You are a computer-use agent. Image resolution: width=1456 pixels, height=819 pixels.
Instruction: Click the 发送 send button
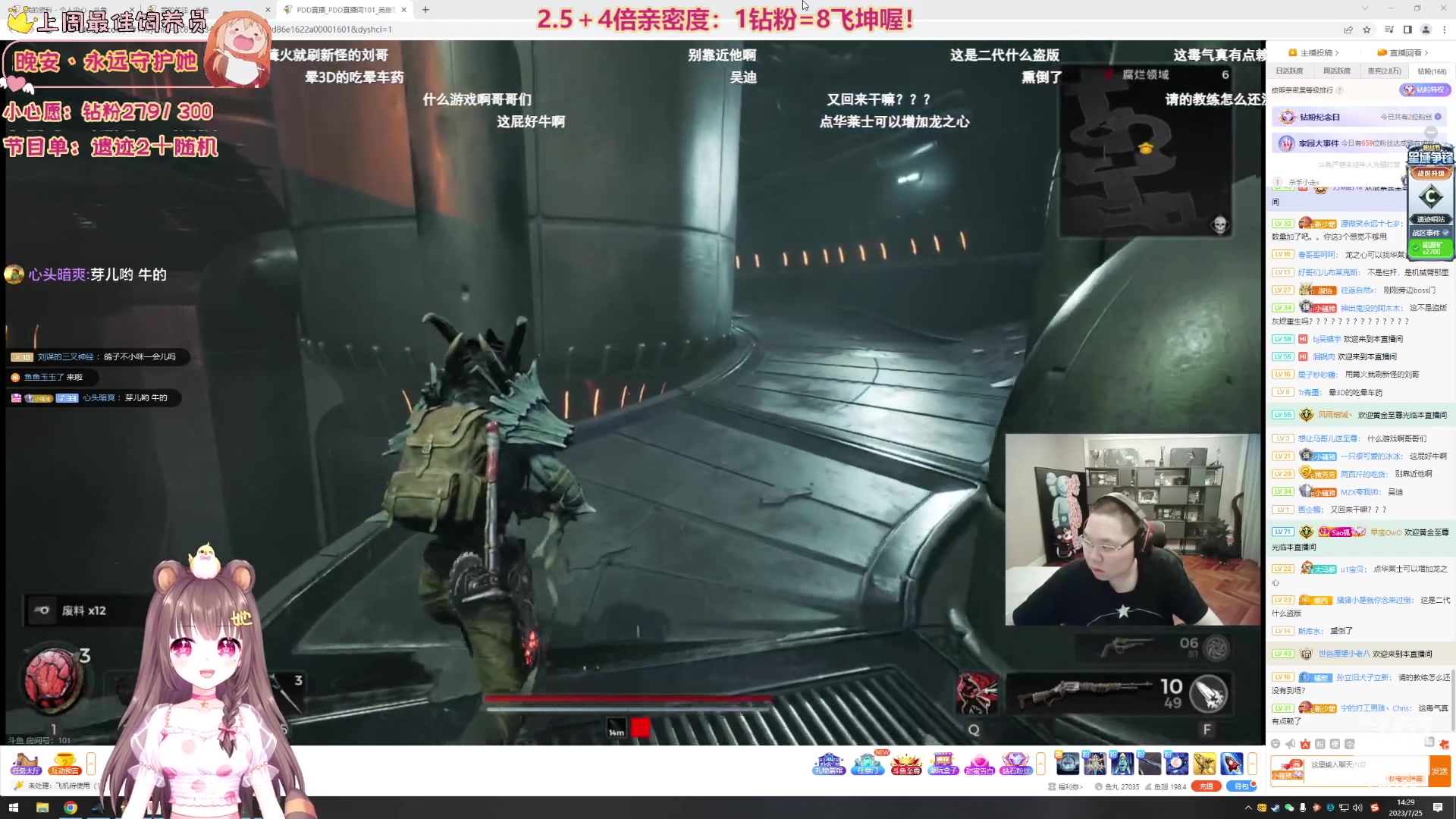pyautogui.click(x=1439, y=770)
